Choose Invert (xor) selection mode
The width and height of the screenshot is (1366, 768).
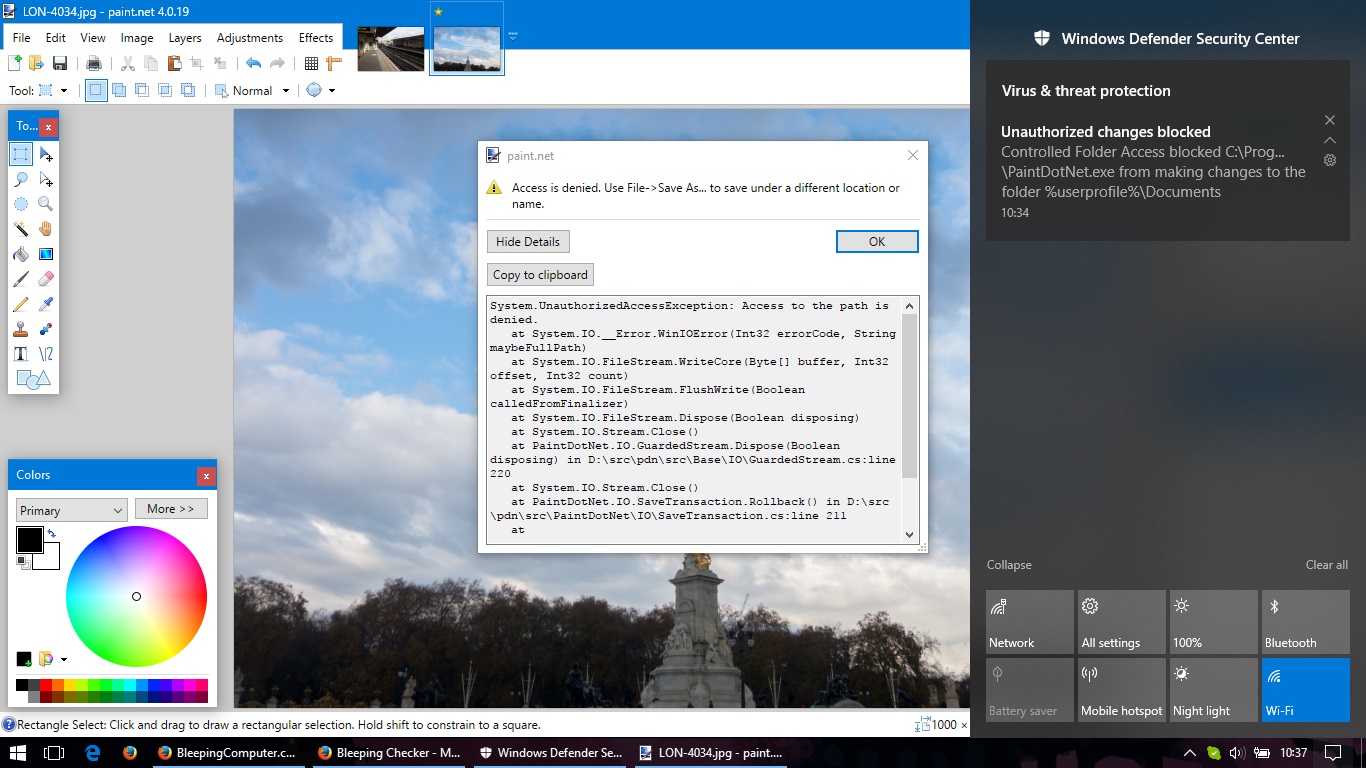click(188, 90)
